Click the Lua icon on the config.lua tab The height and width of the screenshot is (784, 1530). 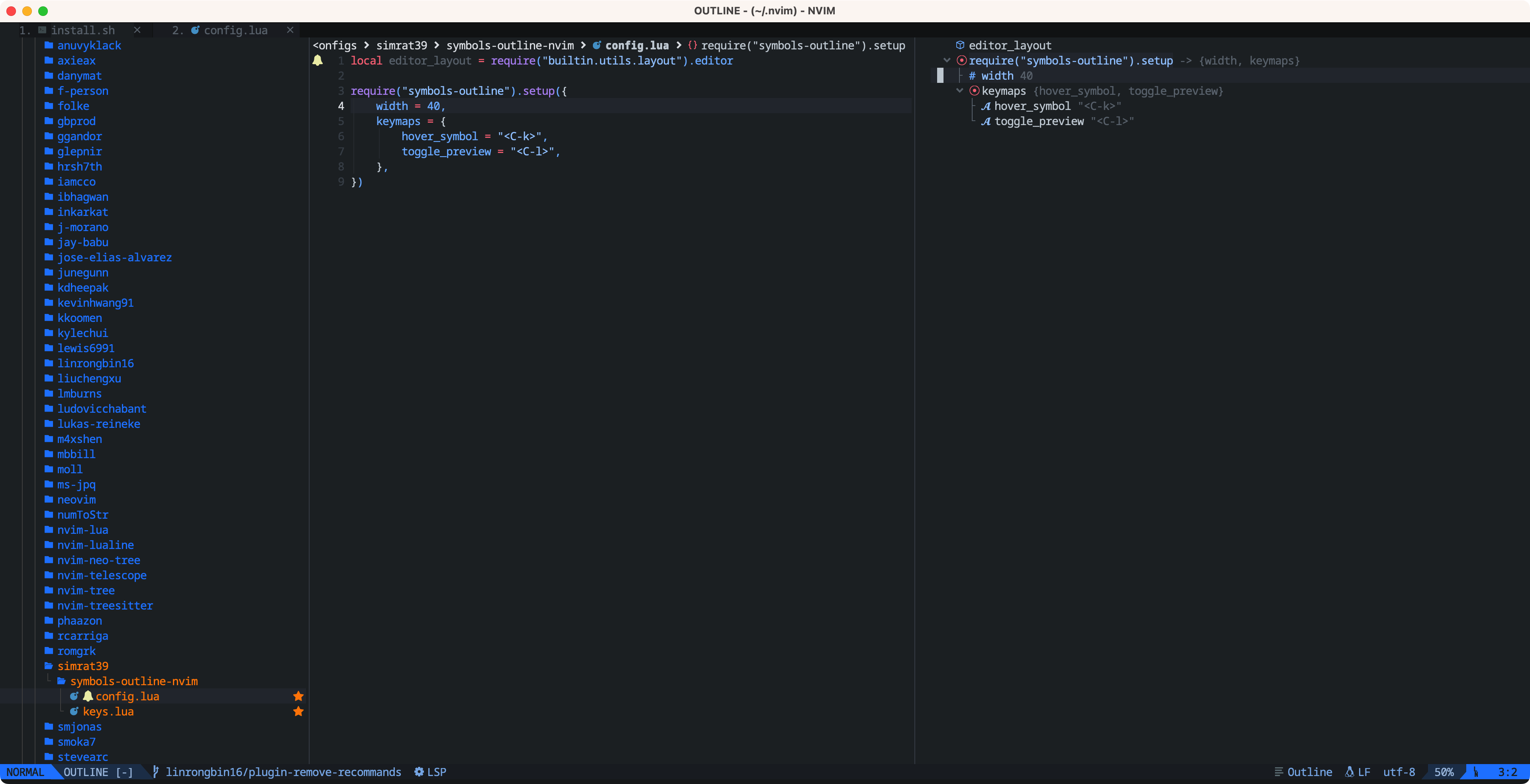pos(196,30)
